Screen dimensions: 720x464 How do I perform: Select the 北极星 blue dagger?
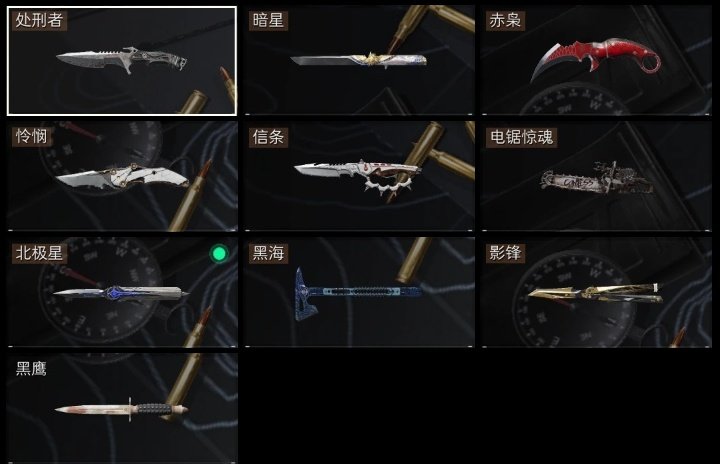click(122, 293)
